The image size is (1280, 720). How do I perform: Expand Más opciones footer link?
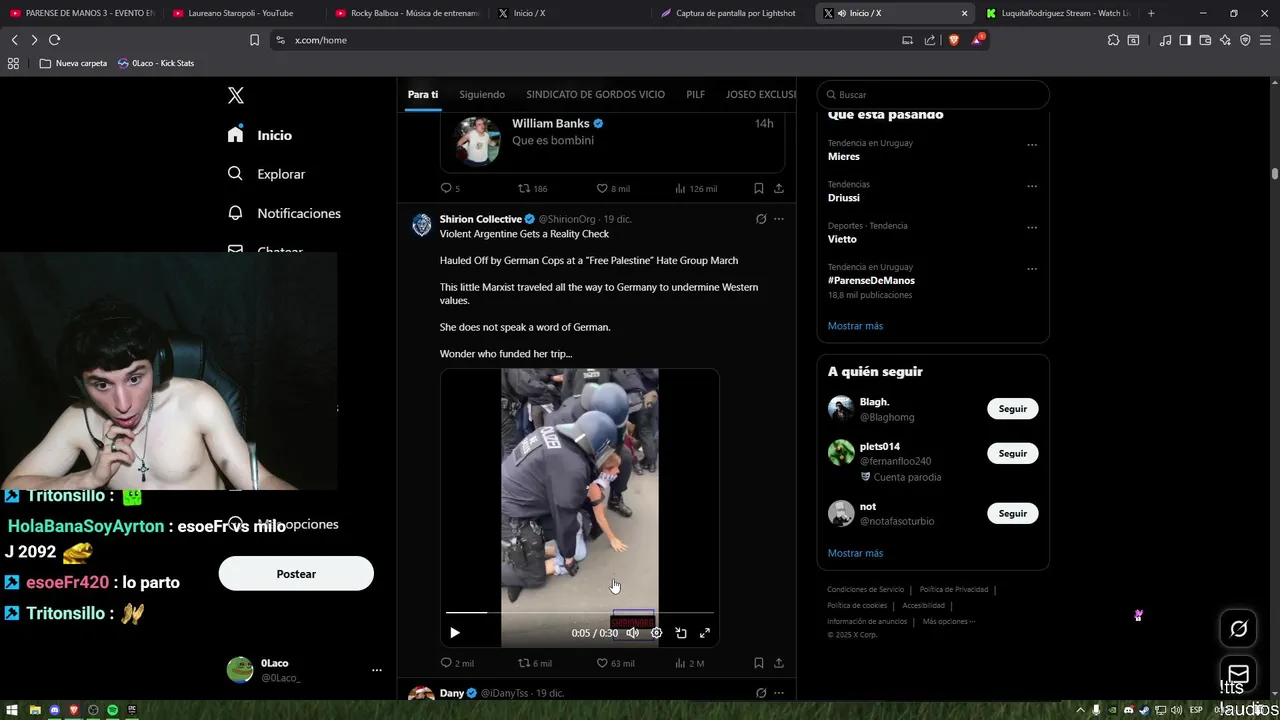point(948,621)
